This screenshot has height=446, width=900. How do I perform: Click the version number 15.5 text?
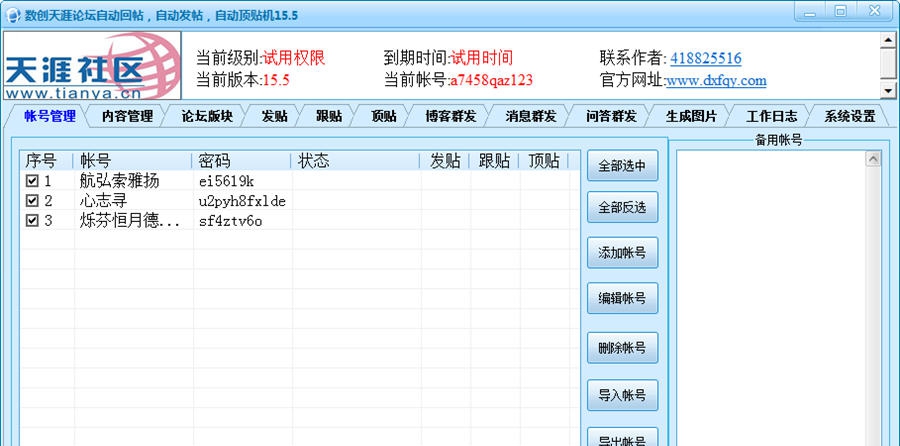pos(276,80)
